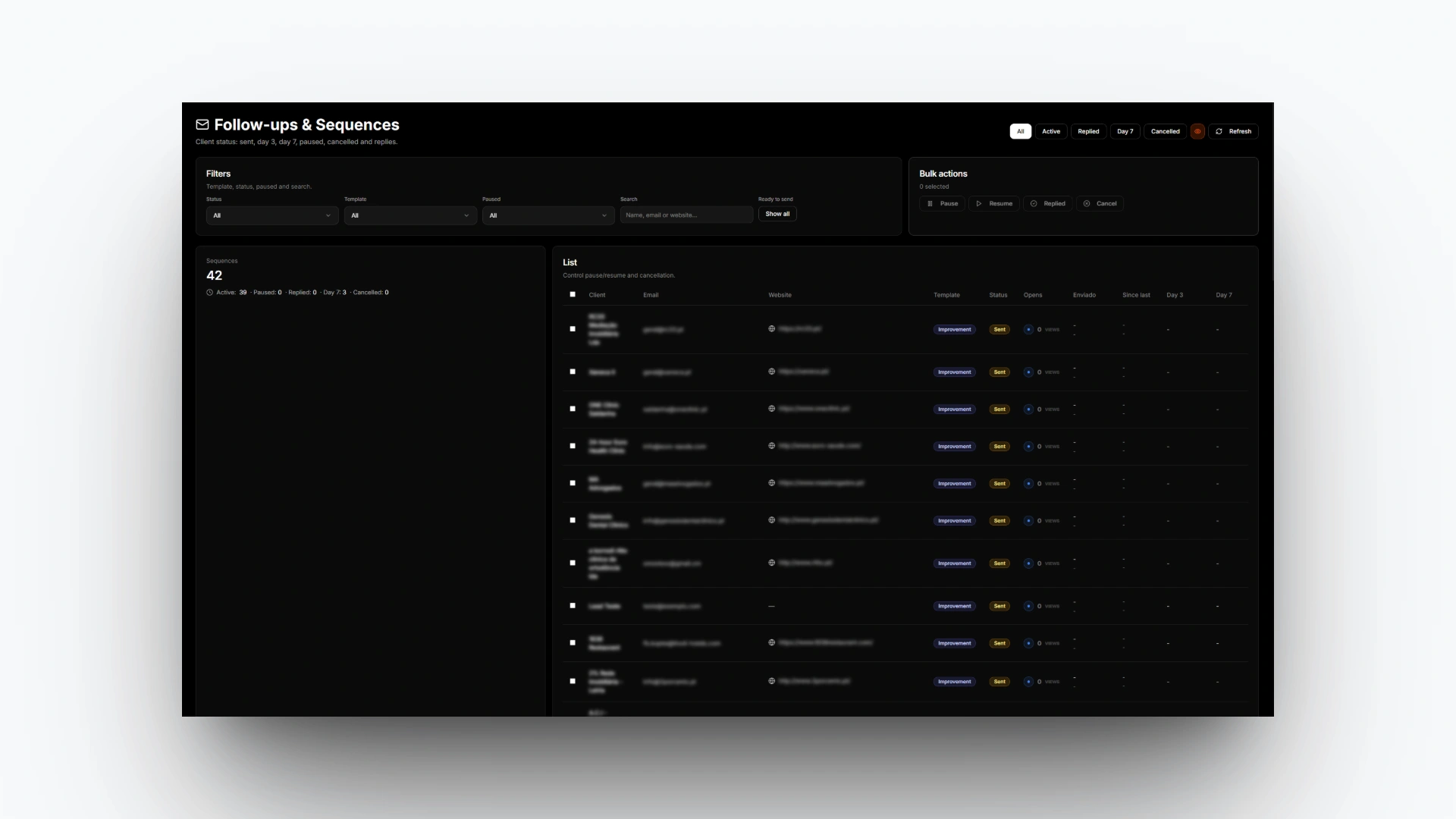Image resolution: width=1456 pixels, height=819 pixels.
Task: Check the second client row checkbox
Action: coord(573,372)
